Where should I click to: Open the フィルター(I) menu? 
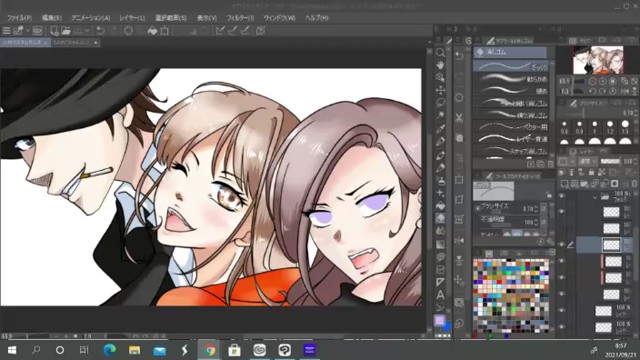tap(240, 18)
